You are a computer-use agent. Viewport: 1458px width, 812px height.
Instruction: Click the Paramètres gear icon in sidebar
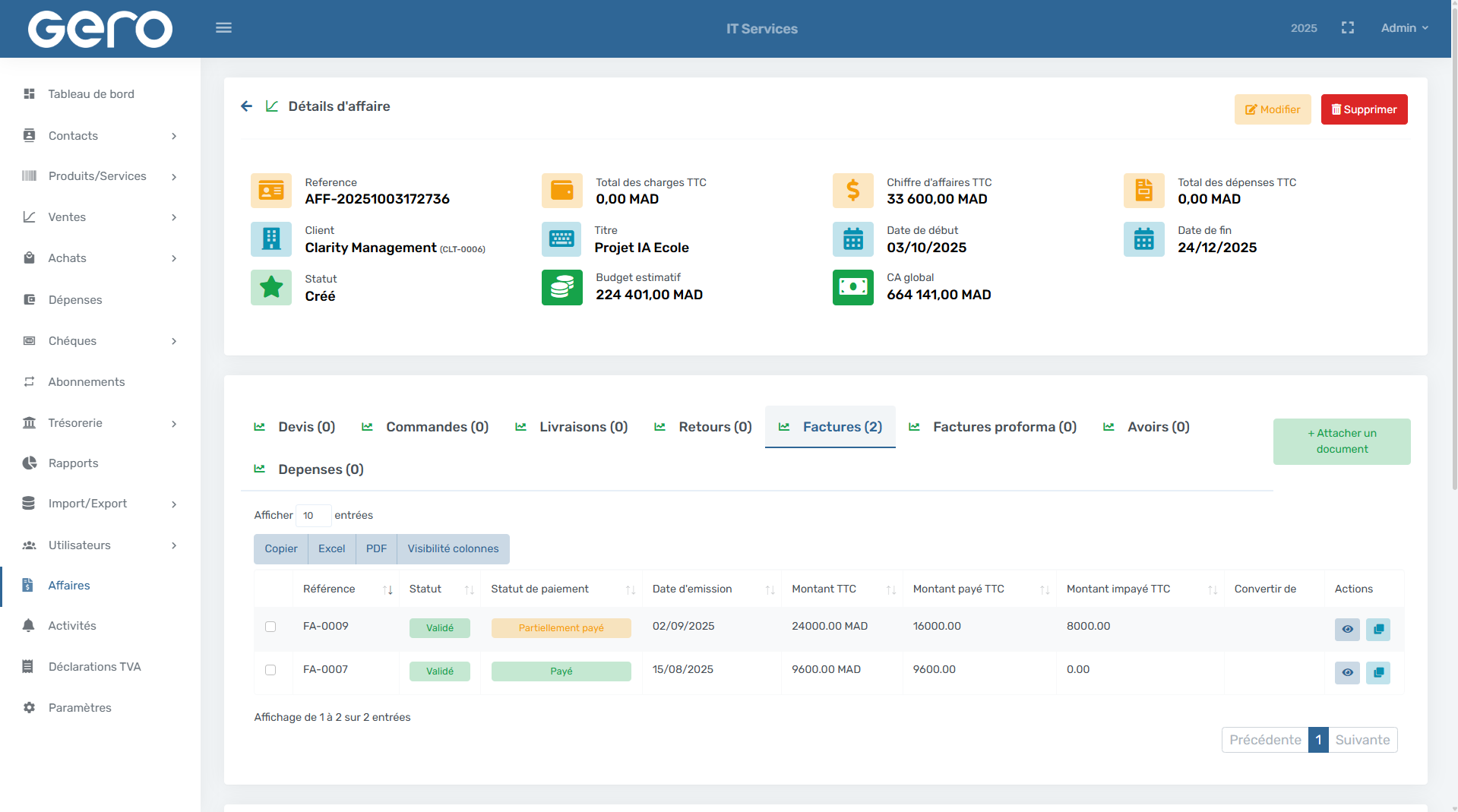[x=29, y=708]
